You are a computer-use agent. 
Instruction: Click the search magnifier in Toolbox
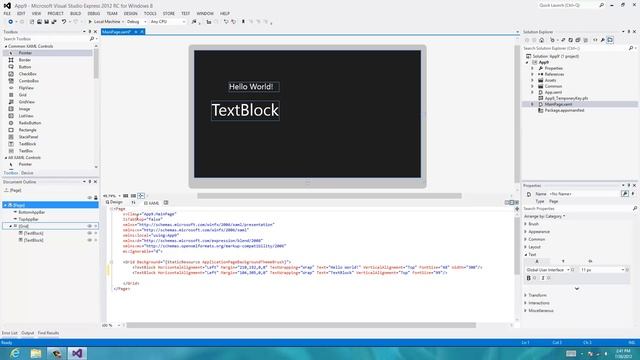click(92, 39)
